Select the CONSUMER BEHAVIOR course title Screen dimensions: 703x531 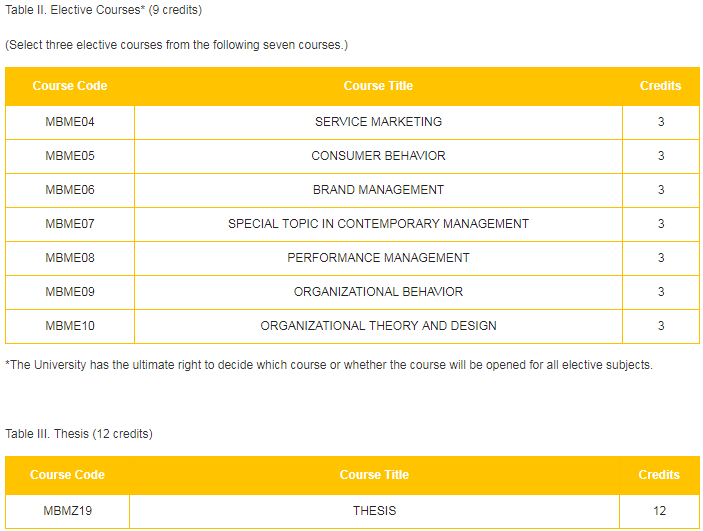click(x=378, y=156)
